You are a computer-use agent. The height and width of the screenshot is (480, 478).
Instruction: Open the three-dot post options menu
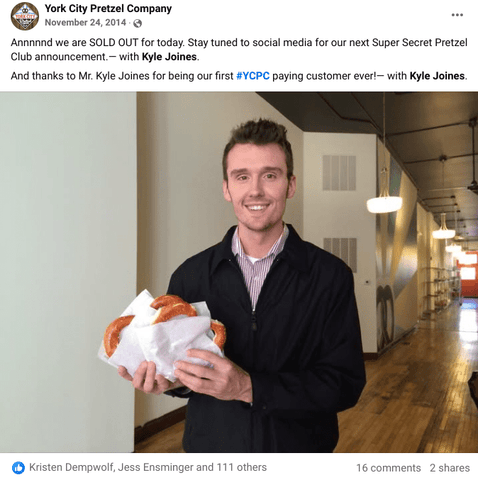[457, 15]
